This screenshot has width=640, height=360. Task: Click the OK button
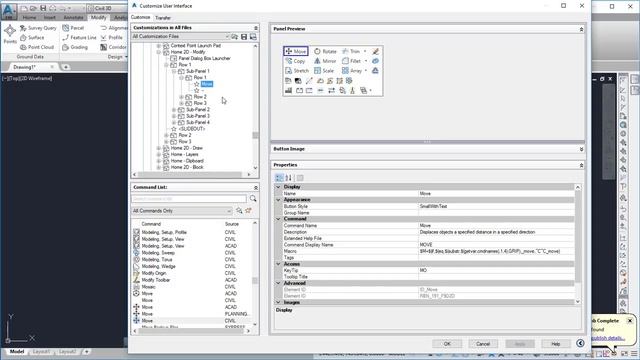(x=447, y=344)
